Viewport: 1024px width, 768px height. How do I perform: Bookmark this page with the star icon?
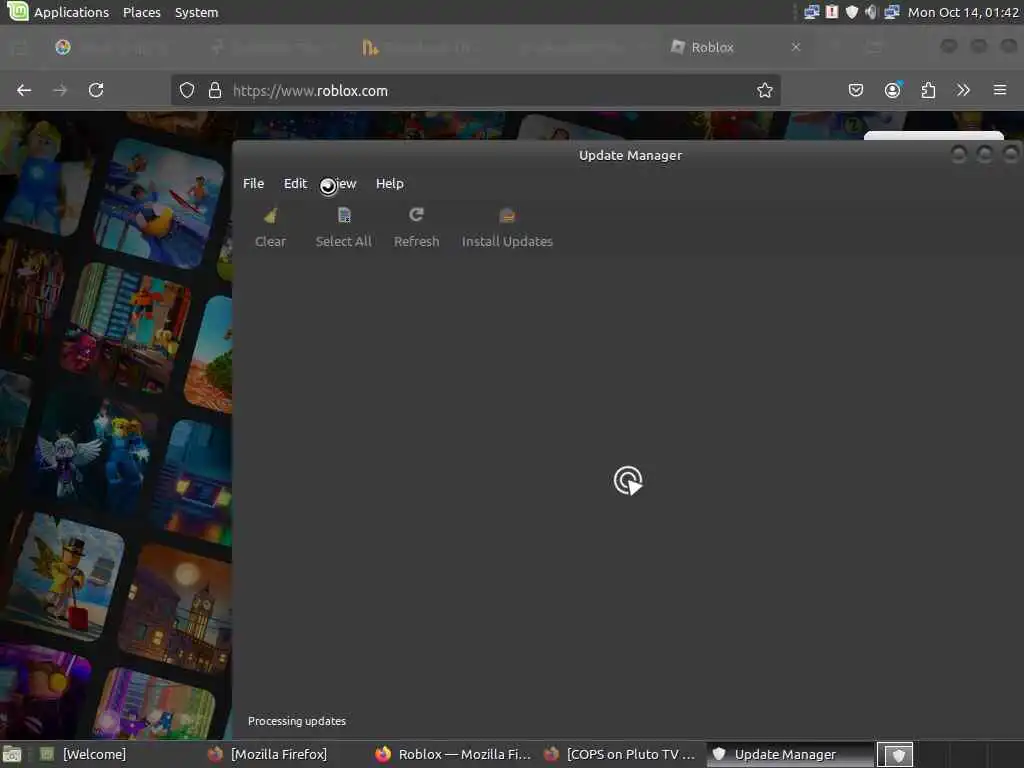pos(765,90)
